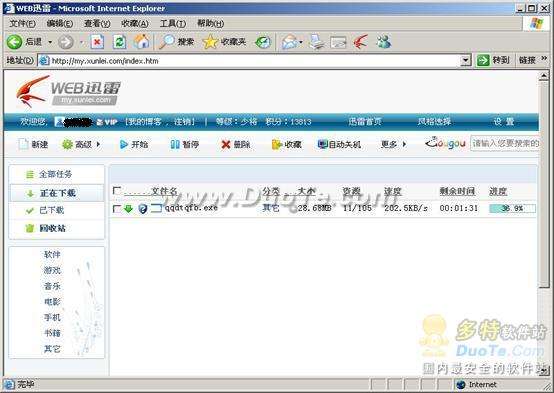Click the 36.9% progress bar
Image resolution: width=554 pixels, height=393 pixels.
(512, 209)
